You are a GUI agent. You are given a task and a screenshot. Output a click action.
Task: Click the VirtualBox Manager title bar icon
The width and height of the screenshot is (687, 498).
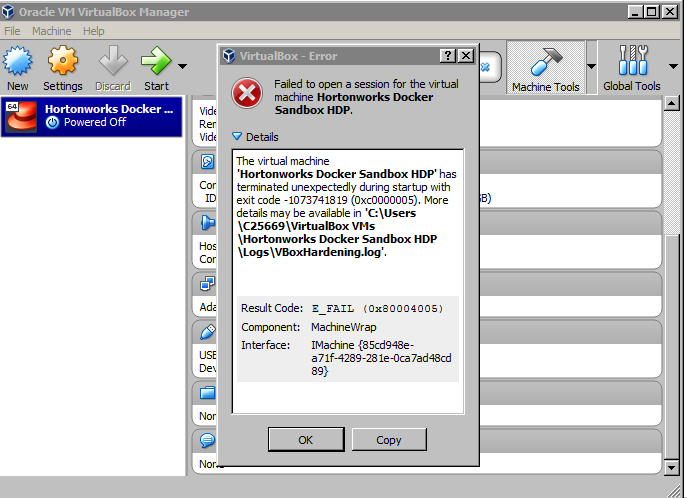click(8, 12)
